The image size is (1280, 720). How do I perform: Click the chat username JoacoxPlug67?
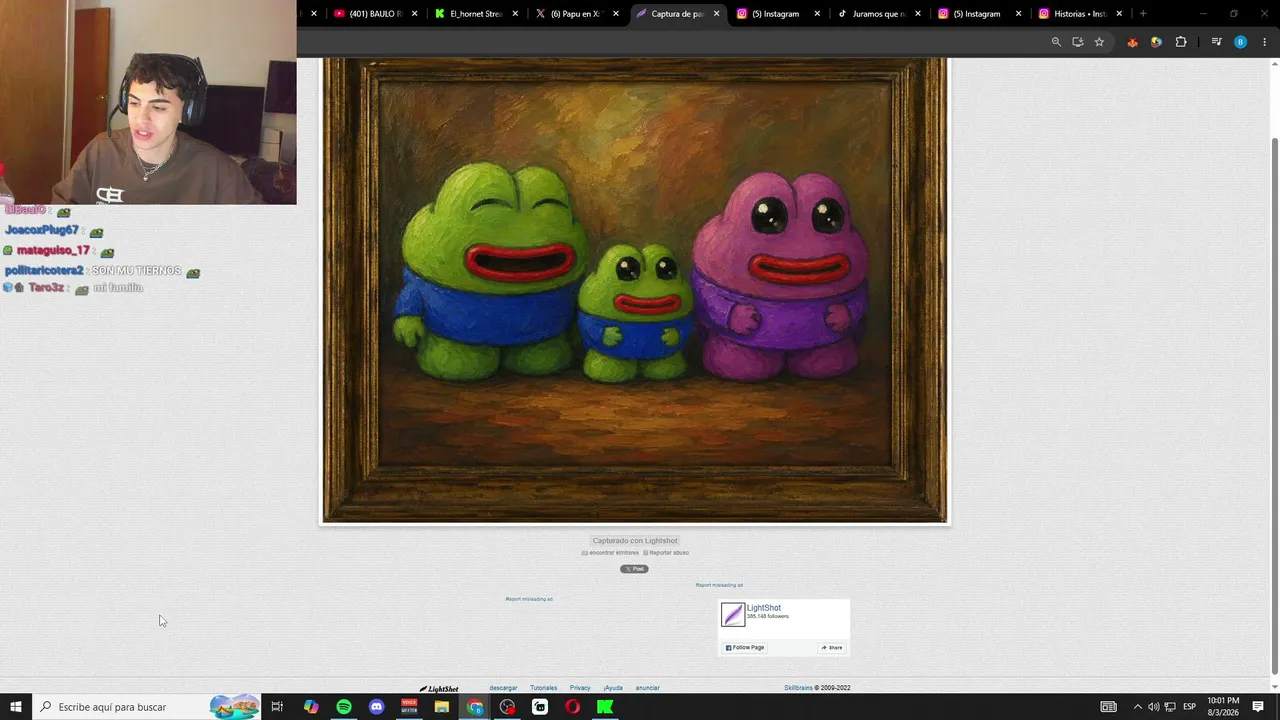pyautogui.click(x=41, y=231)
